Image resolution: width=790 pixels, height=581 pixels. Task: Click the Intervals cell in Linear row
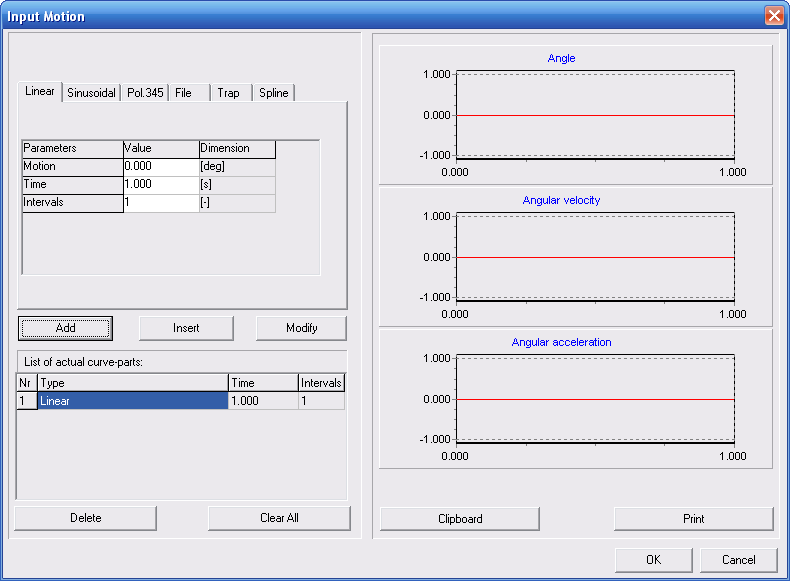[x=321, y=401]
